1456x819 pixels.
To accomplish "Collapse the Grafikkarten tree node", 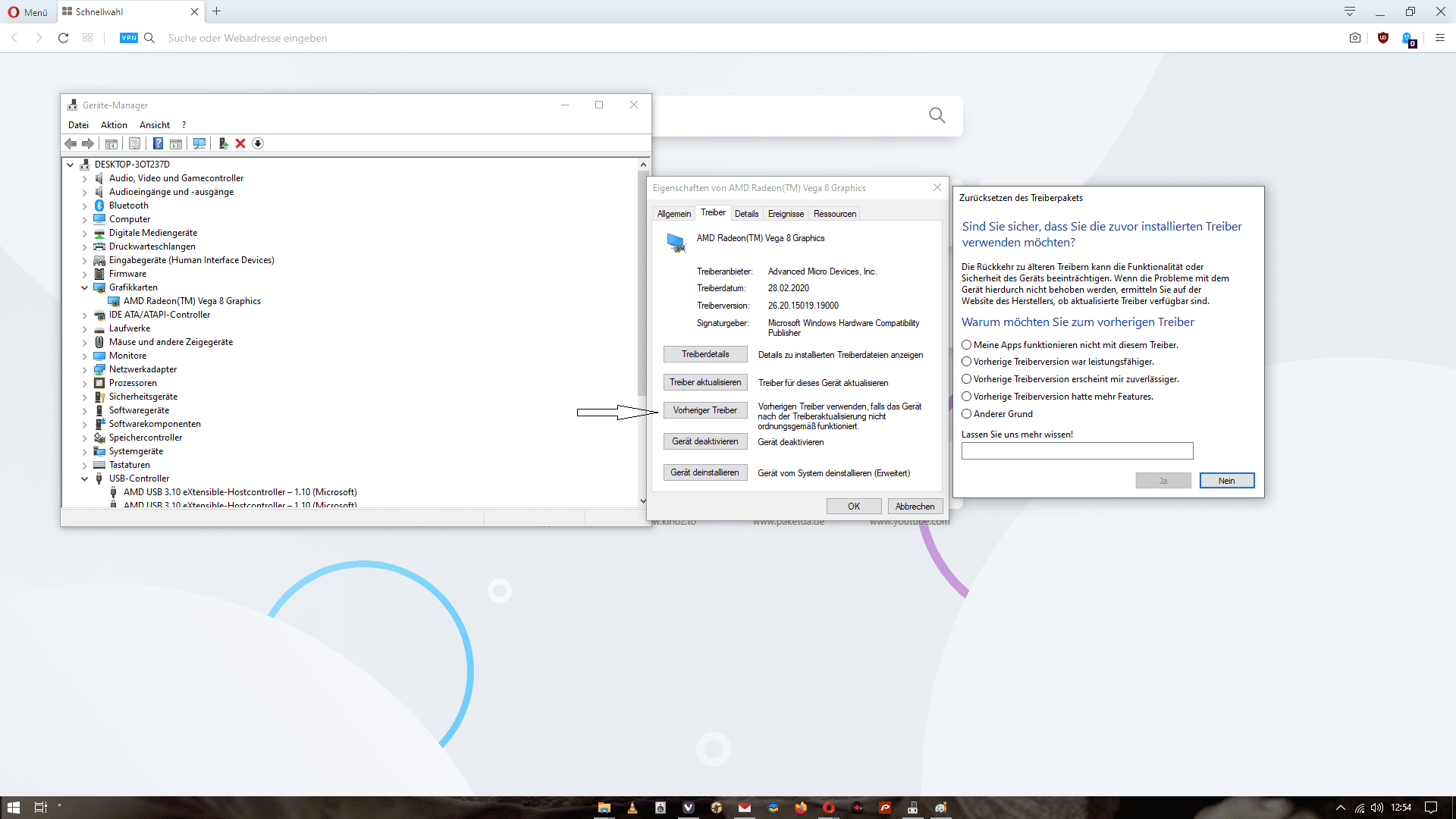I will (x=85, y=287).
